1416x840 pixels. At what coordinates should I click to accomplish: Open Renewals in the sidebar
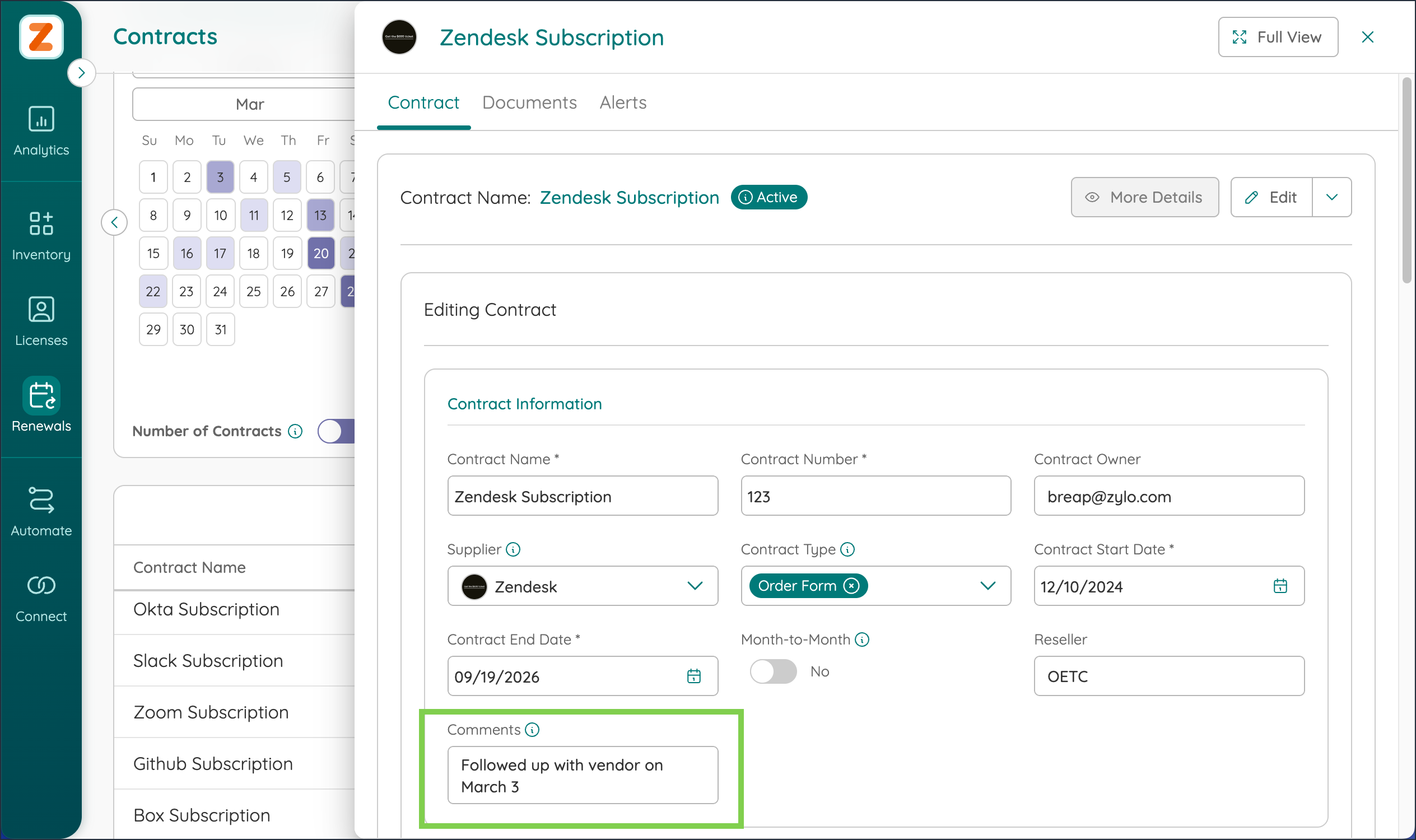pyautogui.click(x=41, y=405)
